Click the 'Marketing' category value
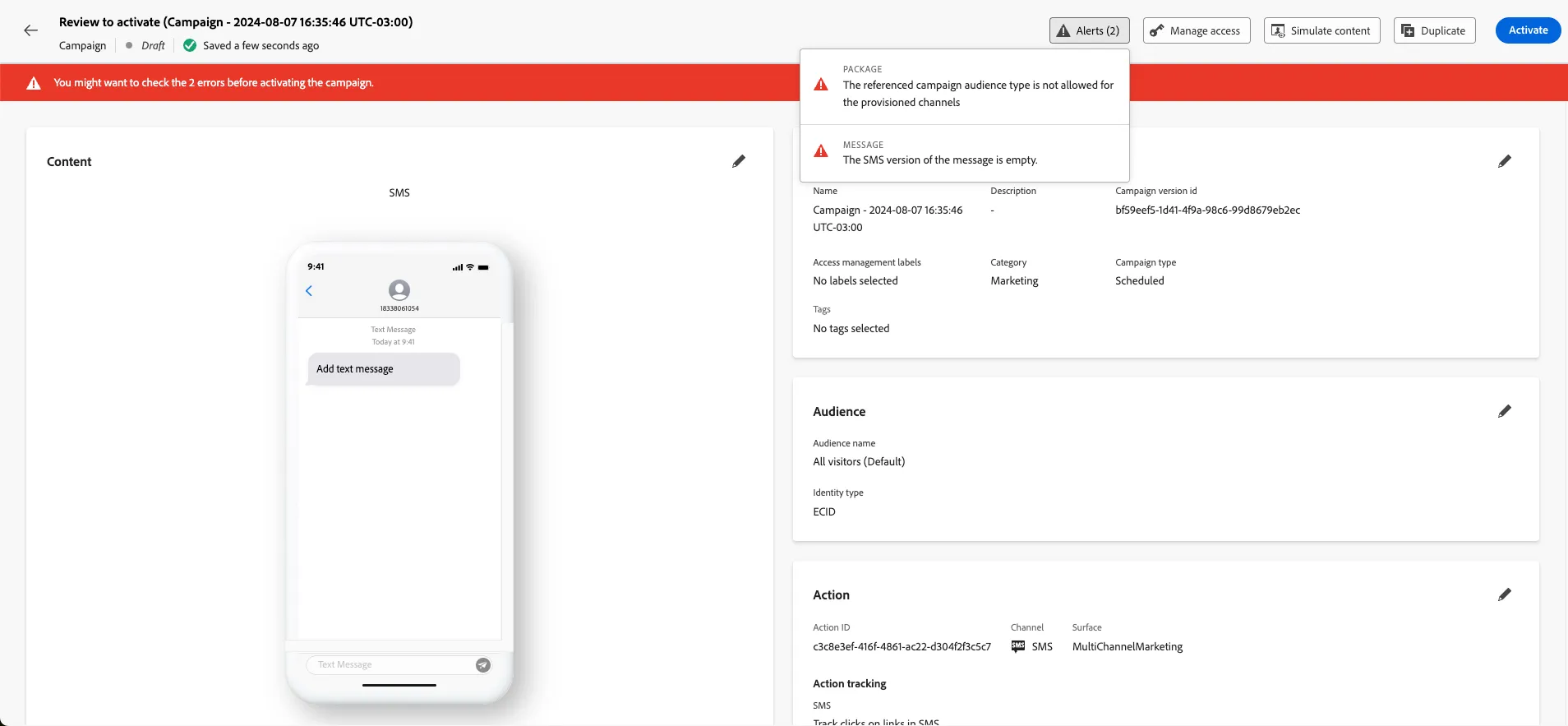 point(1014,281)
